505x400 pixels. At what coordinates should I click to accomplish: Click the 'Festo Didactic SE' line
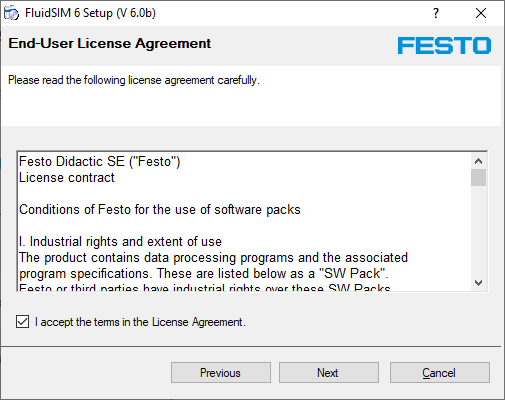(100, 162)
